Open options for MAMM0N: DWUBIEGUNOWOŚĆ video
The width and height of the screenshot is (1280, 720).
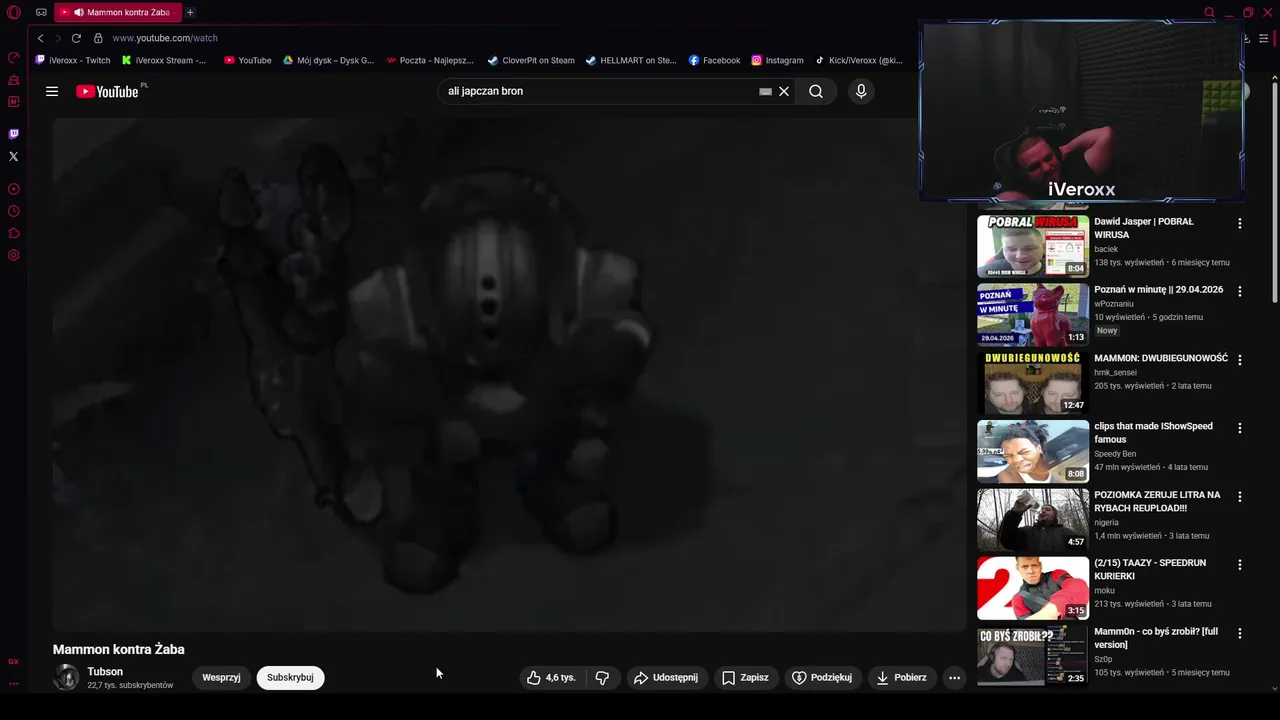(1240, 359)
